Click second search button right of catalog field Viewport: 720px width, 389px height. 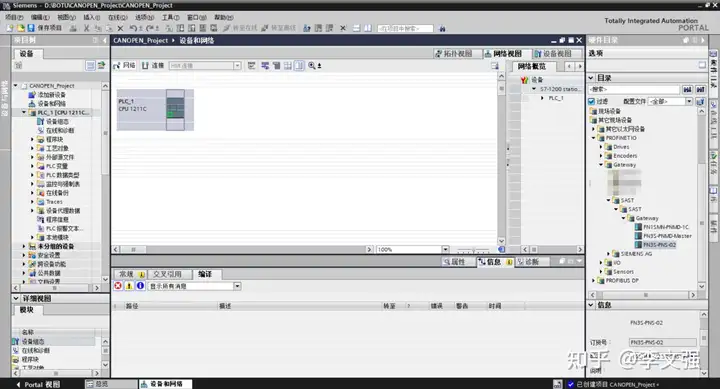pyautogui.click(x=700, y=89)
